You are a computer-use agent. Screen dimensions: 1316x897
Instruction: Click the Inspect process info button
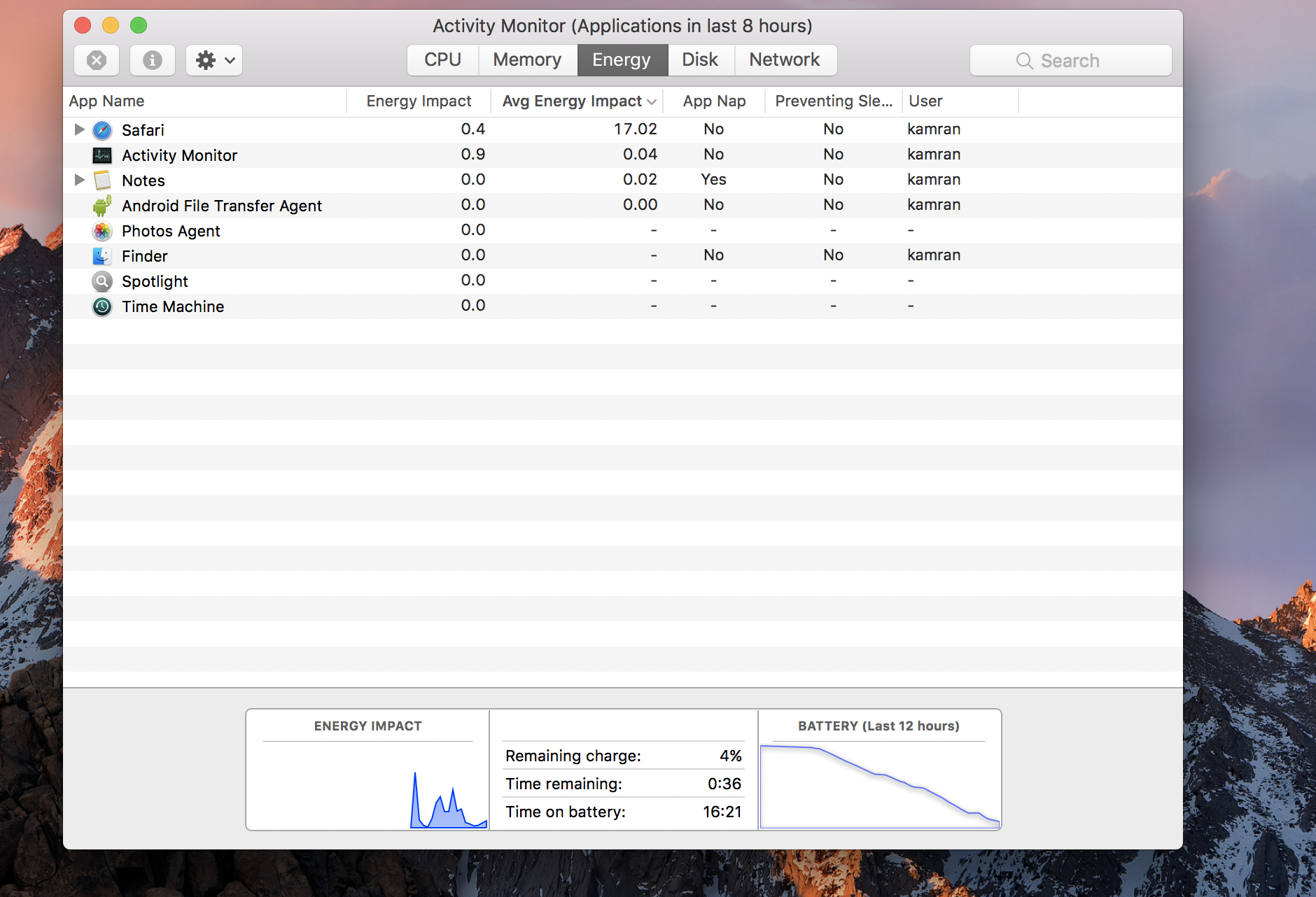coord(152,60)
